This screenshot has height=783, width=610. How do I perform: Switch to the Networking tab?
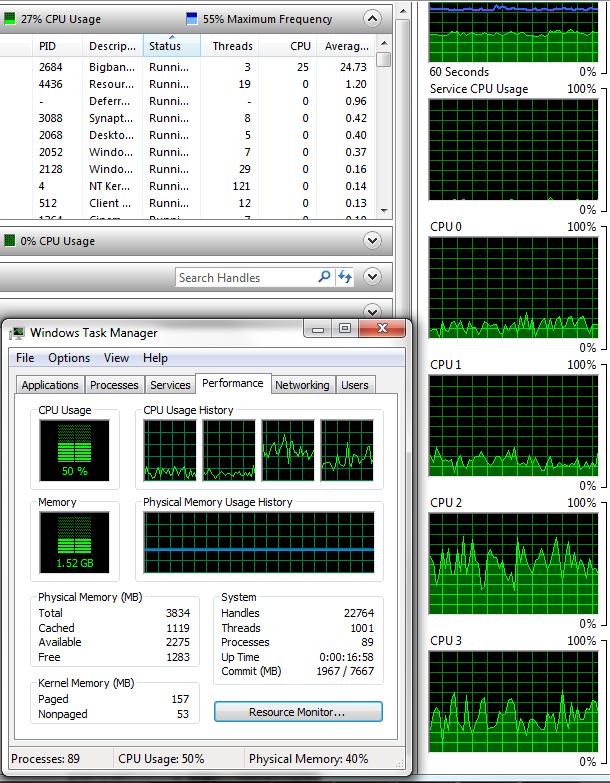(303, 385)
